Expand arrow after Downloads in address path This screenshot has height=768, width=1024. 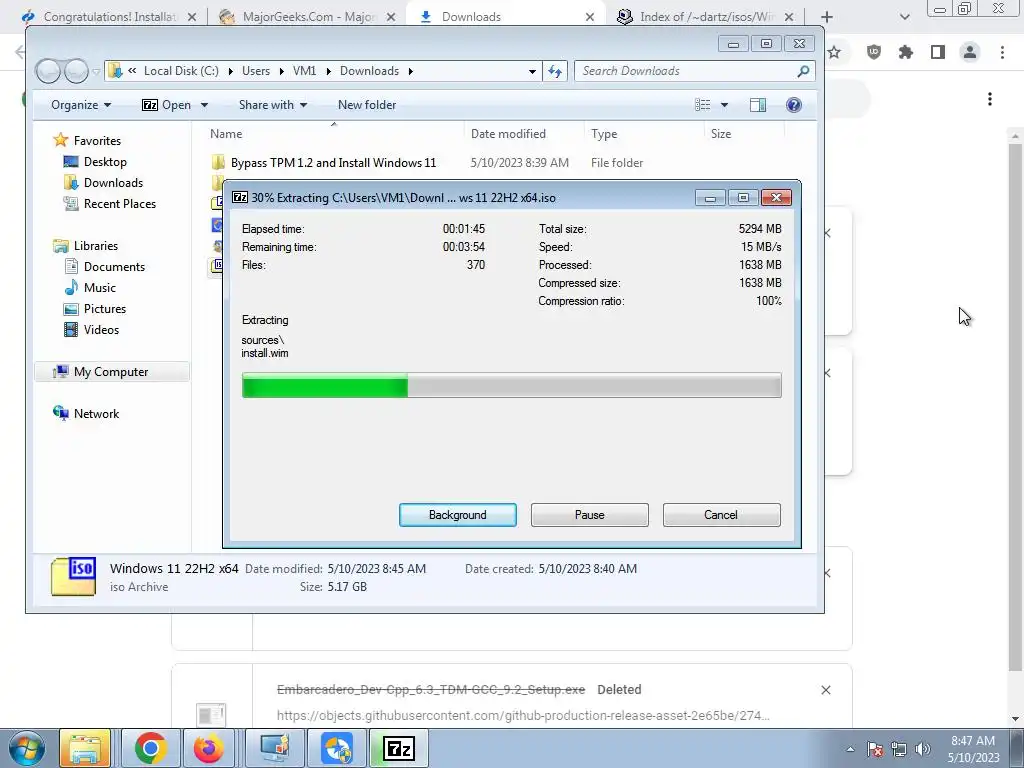pyautogui.click(x=411, y=71)
